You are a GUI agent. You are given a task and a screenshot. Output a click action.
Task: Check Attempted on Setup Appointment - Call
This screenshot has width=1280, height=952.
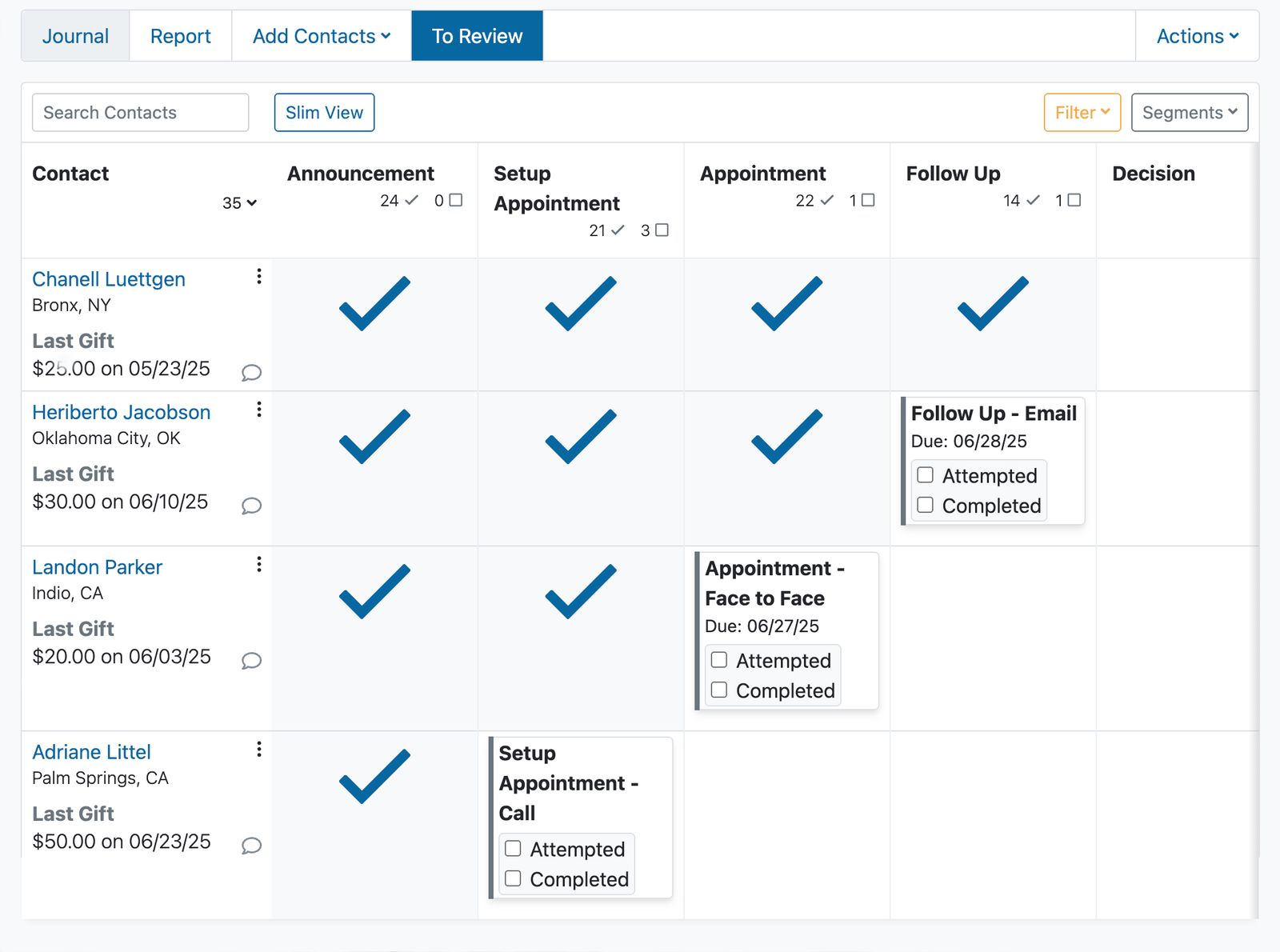(x=514, y=849)
